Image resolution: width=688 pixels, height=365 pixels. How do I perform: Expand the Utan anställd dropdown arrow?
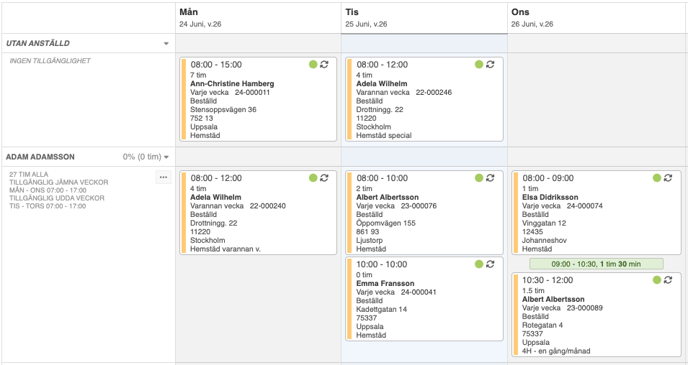click(x=166, y=43)
